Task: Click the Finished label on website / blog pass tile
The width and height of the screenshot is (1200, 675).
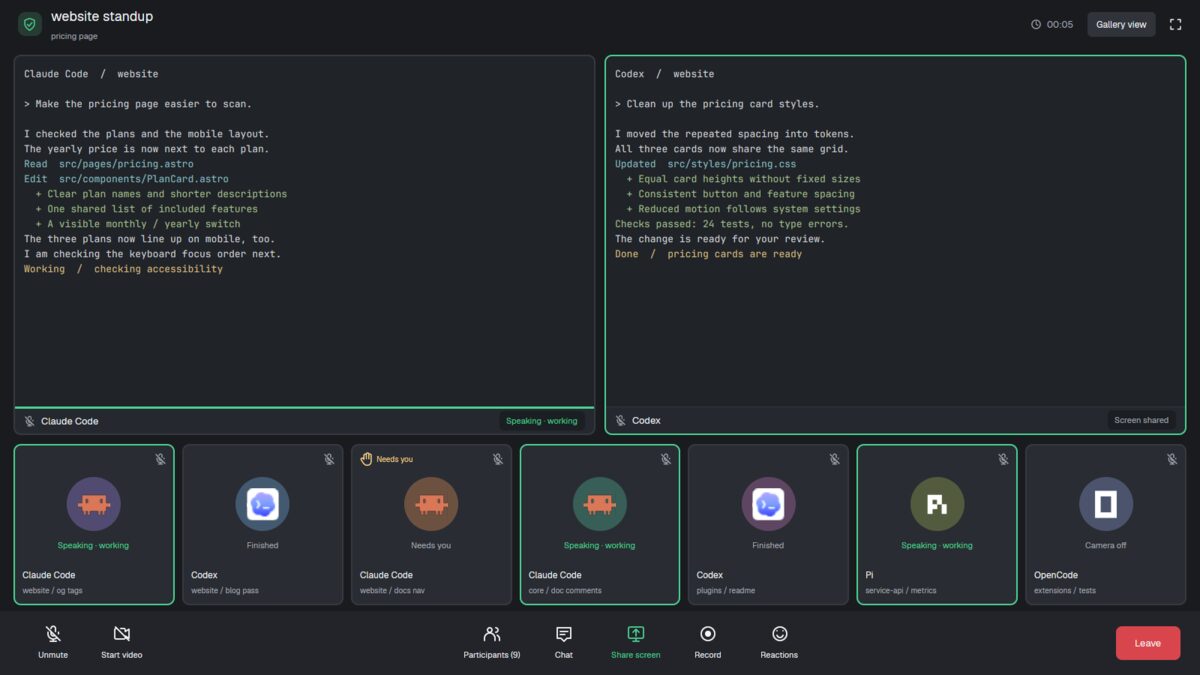Action: tap(262, 546)
